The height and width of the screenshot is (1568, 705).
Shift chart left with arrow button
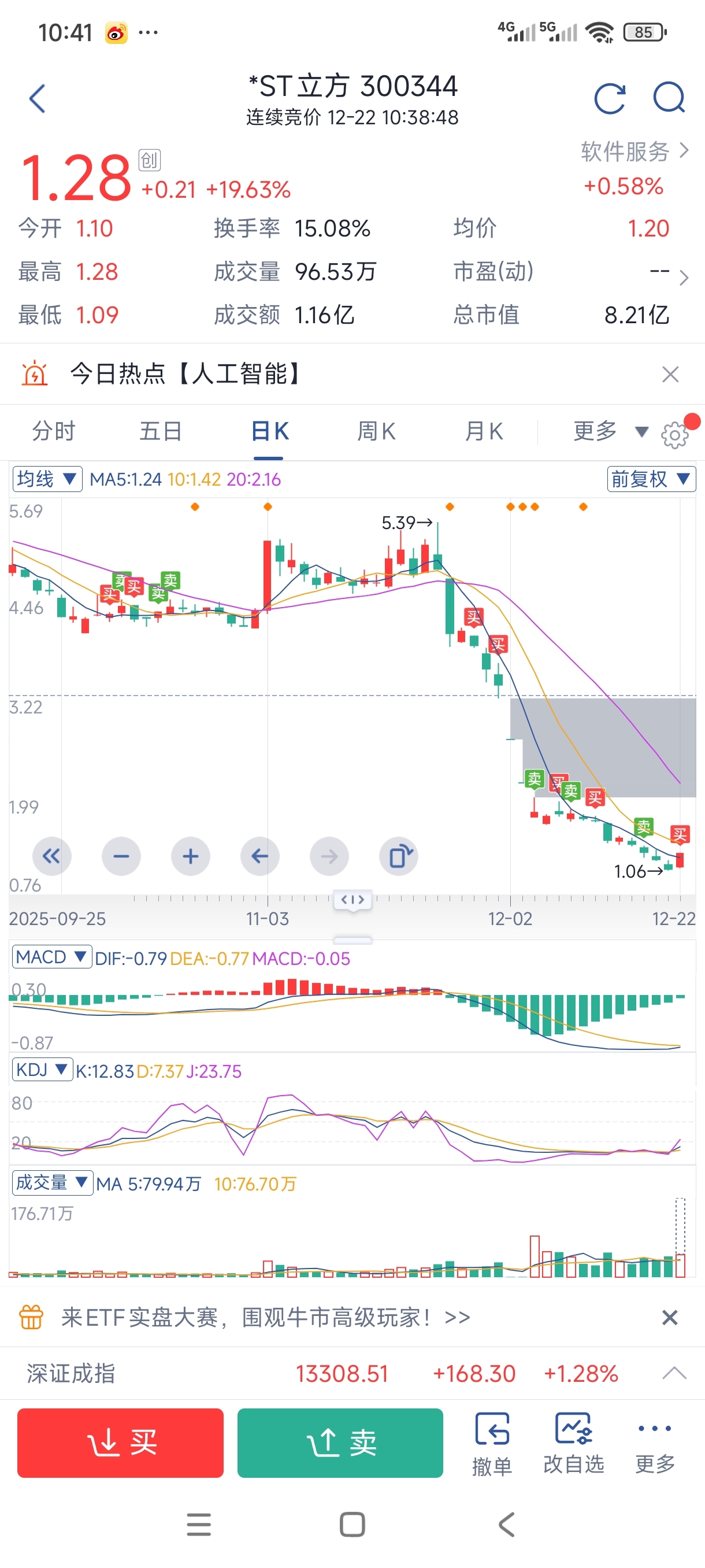pyautogui.click(x=259, y=856)
